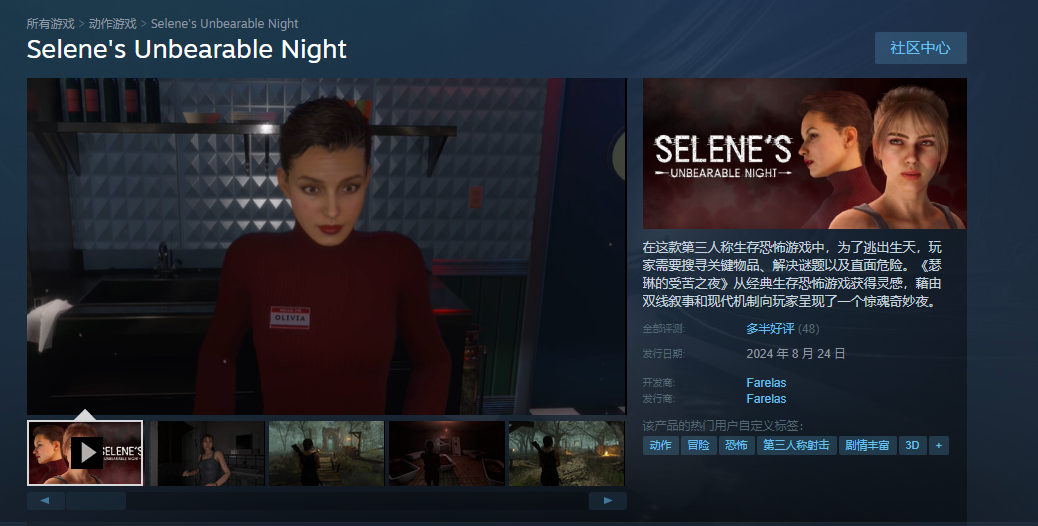This screenshot has height=526, width=1038.
Task: Open the 社区中心 community hub
Action: pos(920,48)
